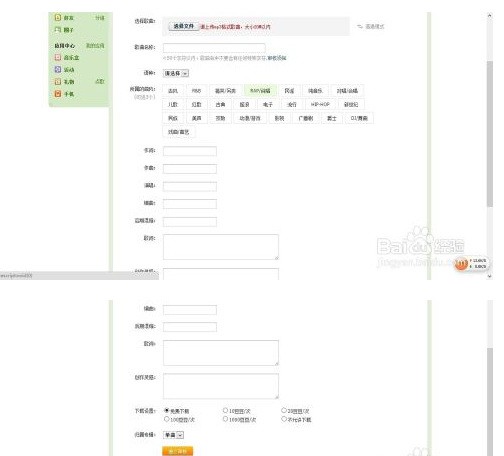The width and height of the screenshot is (504, 456).
Task: Focus the 作词 lyricist input field
Action: point(190,151)
